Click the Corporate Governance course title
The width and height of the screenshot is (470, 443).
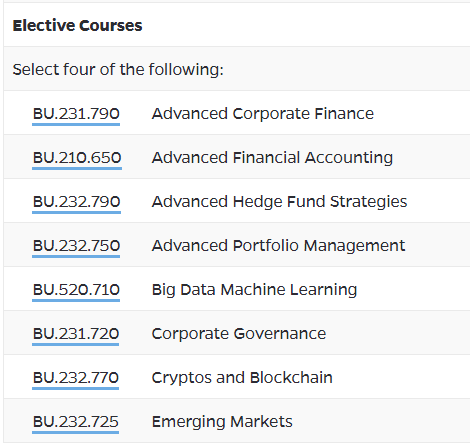coord(239,334)
